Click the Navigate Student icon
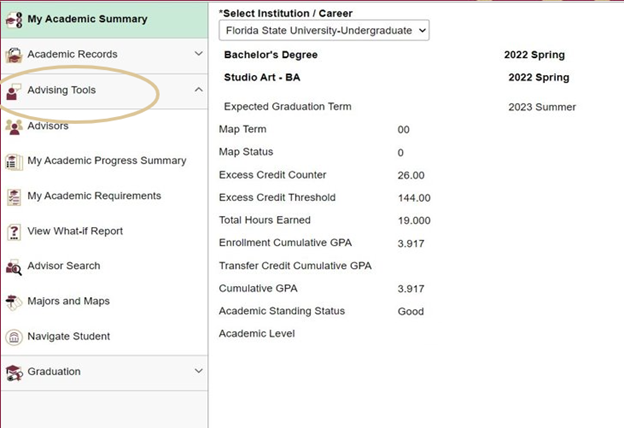624x428 pixels. click(x=14, y=337)
